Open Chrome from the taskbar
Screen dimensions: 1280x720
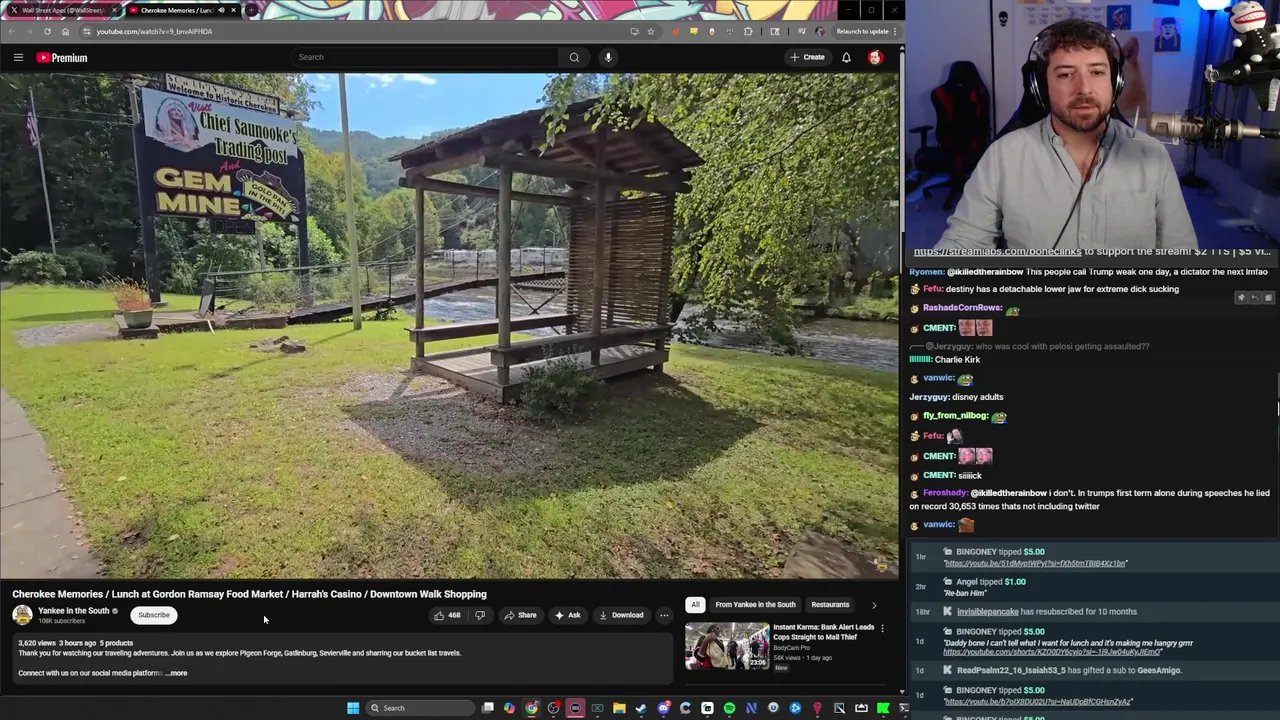(x=531, y=708)
